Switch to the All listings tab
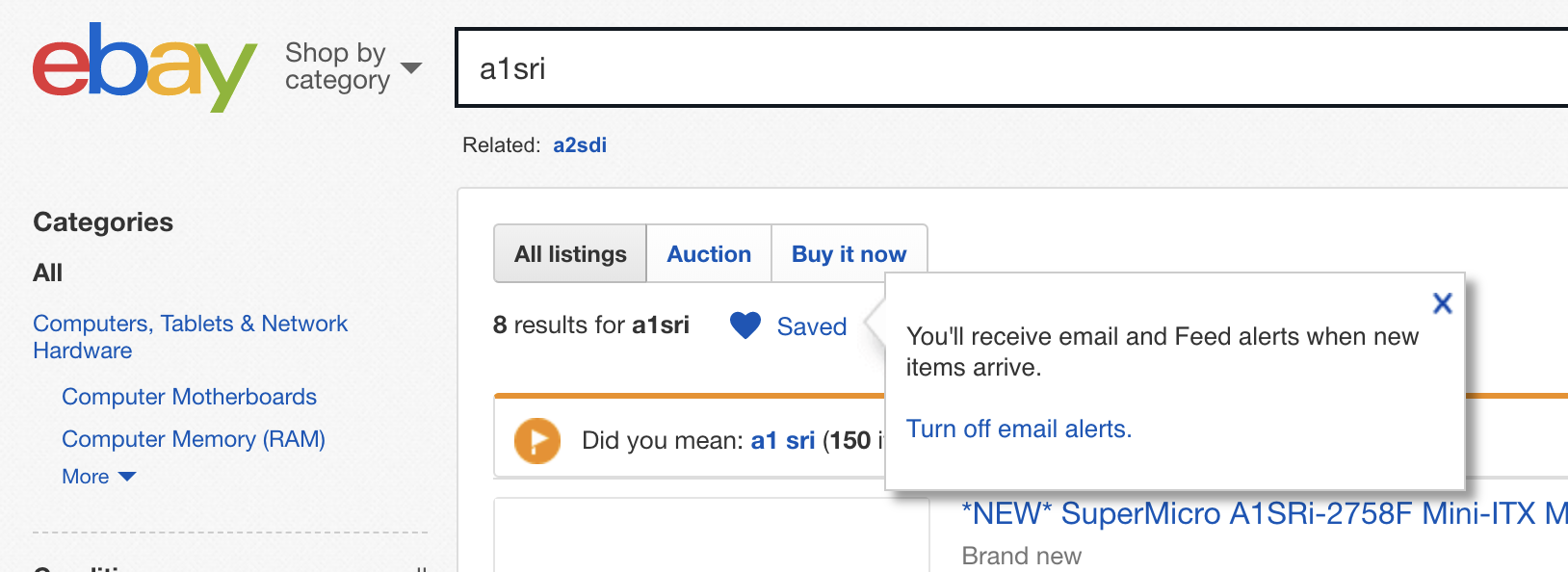Image resolution: width=1568 pixels, height=572 pixels. coord(570,254)
